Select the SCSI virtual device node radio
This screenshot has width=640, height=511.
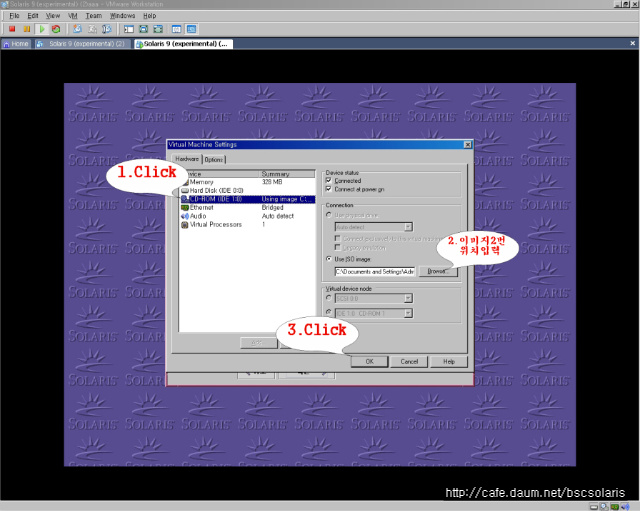329,298
